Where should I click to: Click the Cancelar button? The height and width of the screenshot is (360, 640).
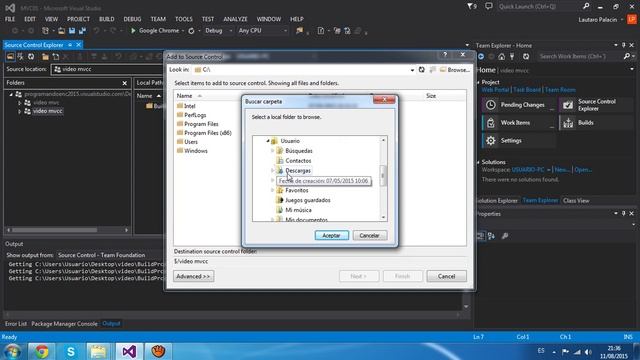pos(369,236)
